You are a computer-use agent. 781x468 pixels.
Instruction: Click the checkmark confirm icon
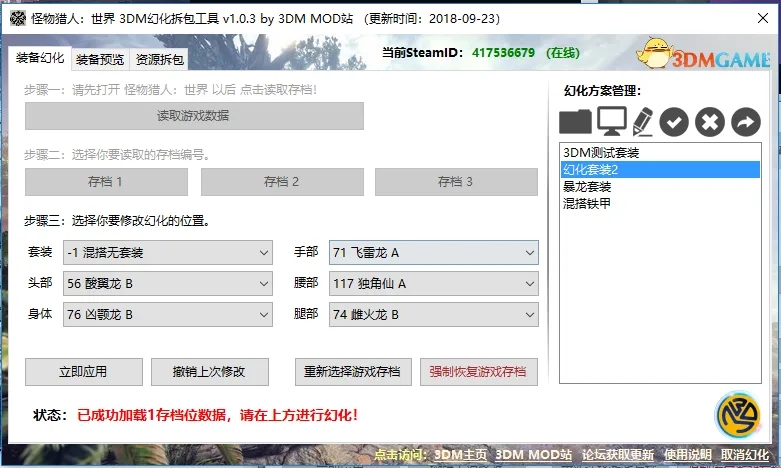click(x=674, y=122)
